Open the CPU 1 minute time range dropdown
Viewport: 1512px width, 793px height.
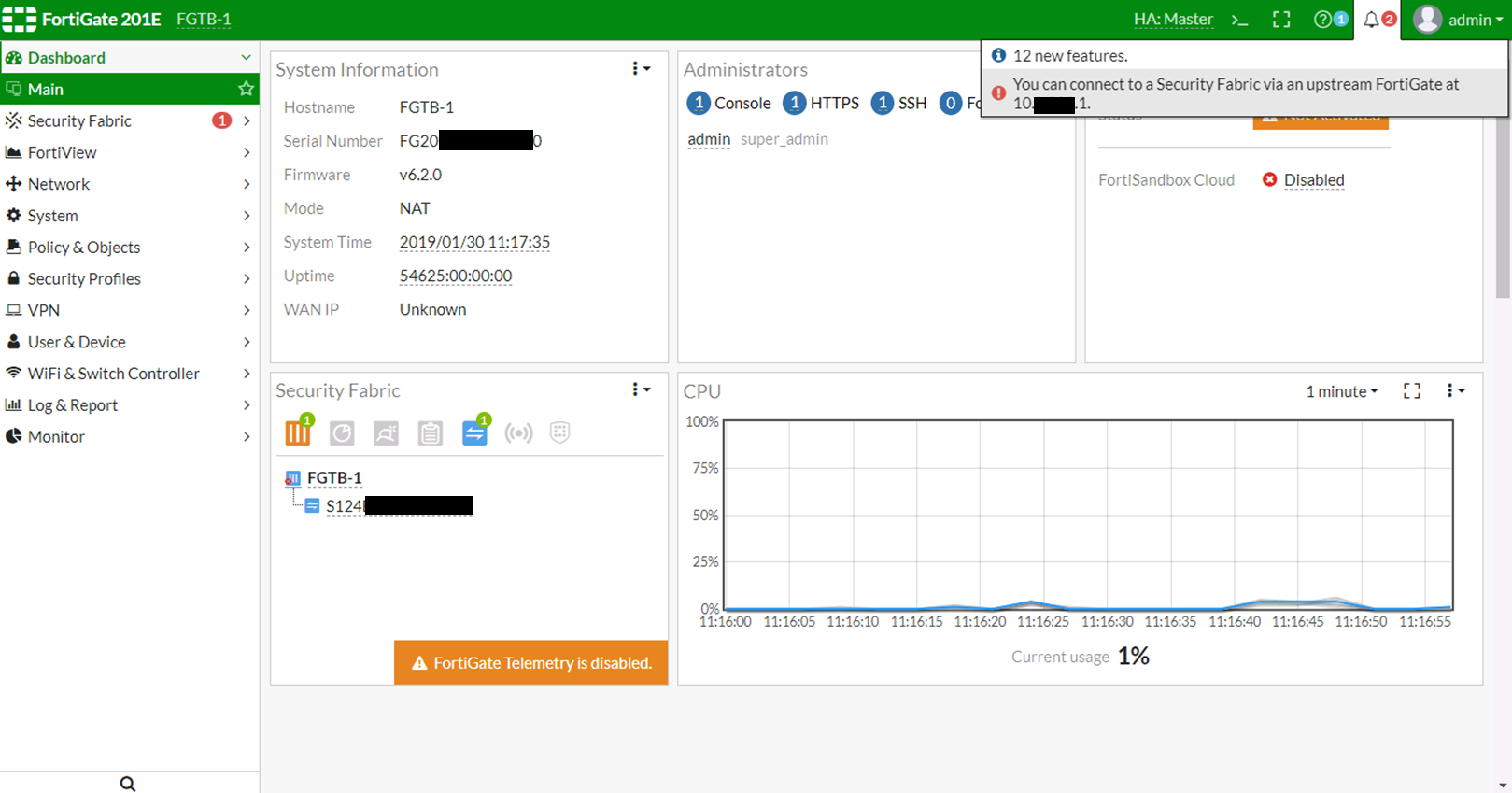[1341, 391]
